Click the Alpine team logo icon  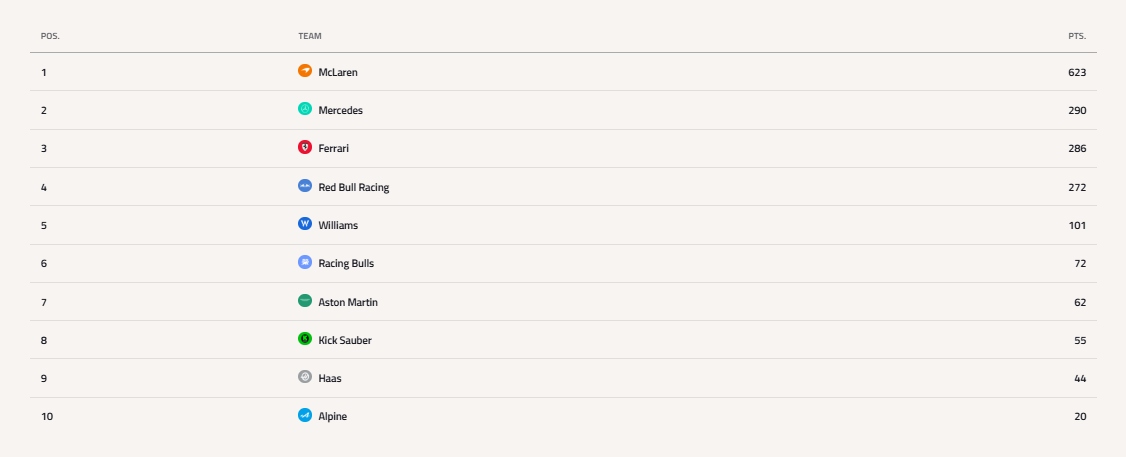[305, 415]
